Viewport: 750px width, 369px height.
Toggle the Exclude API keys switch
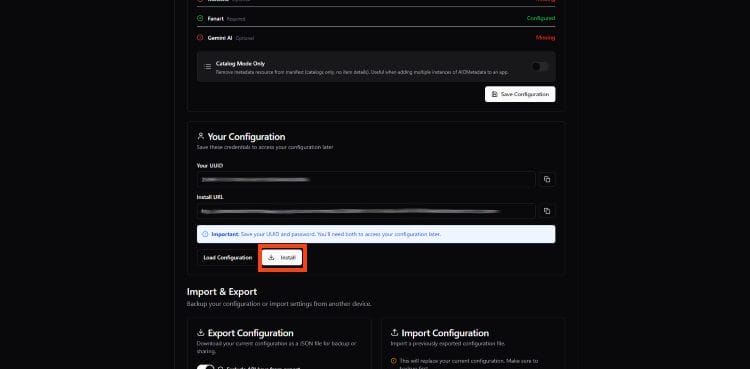point(205,367)
